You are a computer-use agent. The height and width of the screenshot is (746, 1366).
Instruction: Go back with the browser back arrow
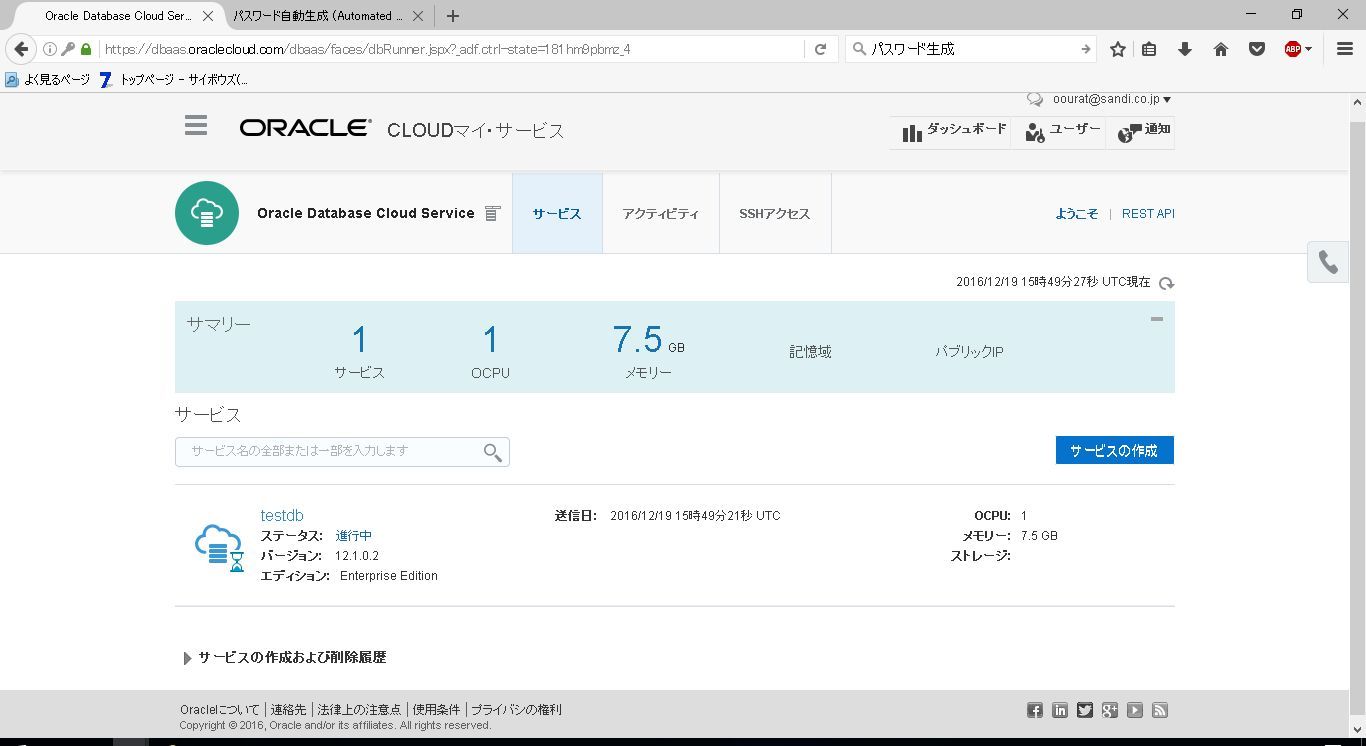coord(21,49)
